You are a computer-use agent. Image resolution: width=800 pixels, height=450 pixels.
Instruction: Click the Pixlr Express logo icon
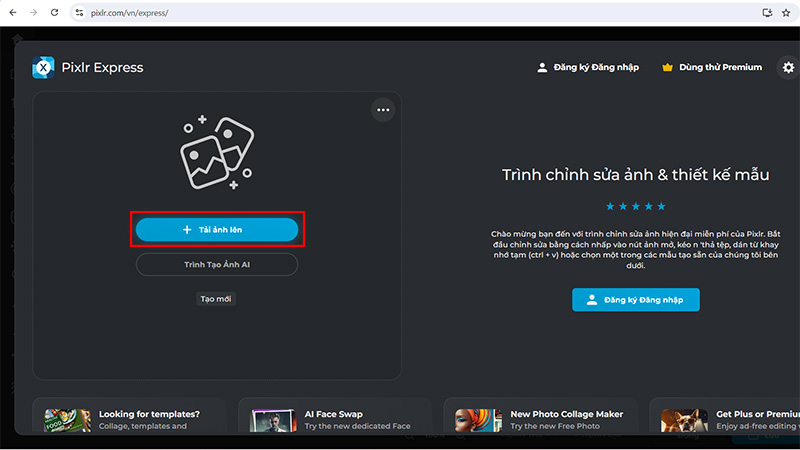(43, 68)
